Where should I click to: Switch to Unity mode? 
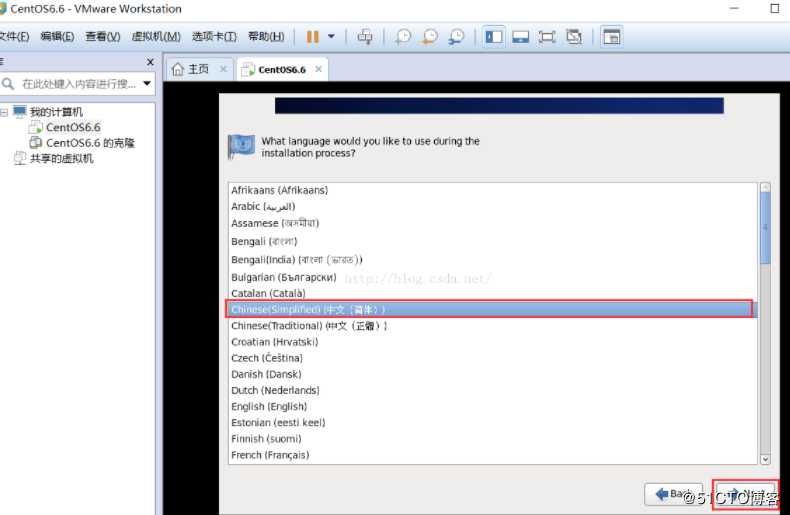tap(574, 36)
